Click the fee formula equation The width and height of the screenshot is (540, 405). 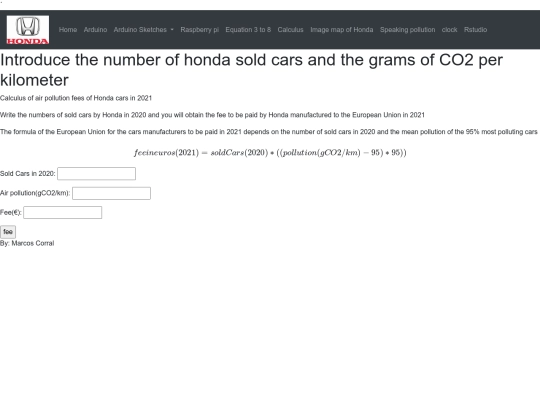point(270,153)
